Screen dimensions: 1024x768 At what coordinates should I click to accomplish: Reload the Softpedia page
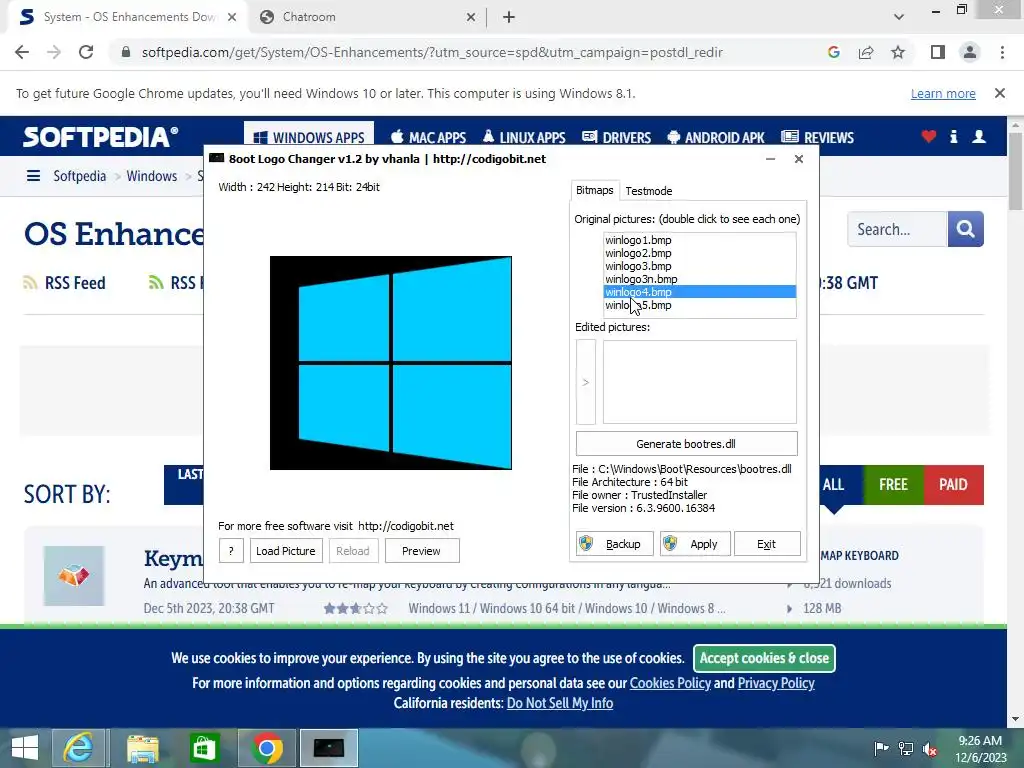pos(86,52)
